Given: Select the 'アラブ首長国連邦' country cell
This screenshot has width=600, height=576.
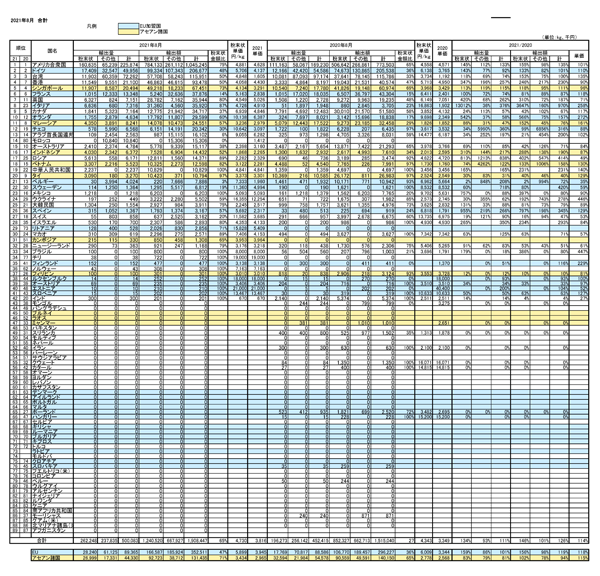Looking at the screenshot, I should [52, 135].
